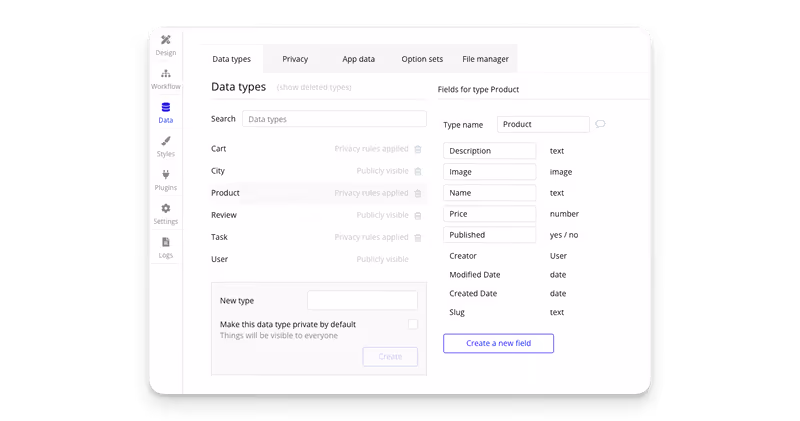Click the Created Date built-in field

click(x=473, y=293)
